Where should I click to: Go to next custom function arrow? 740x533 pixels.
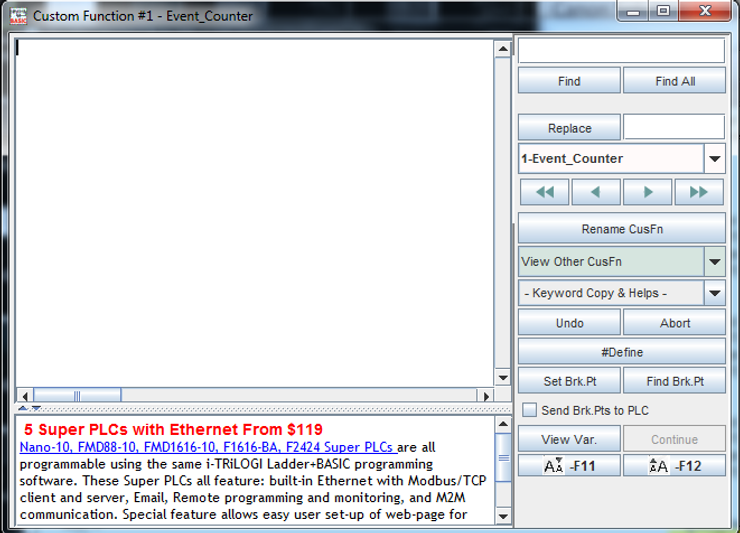(x=648, y=192)
